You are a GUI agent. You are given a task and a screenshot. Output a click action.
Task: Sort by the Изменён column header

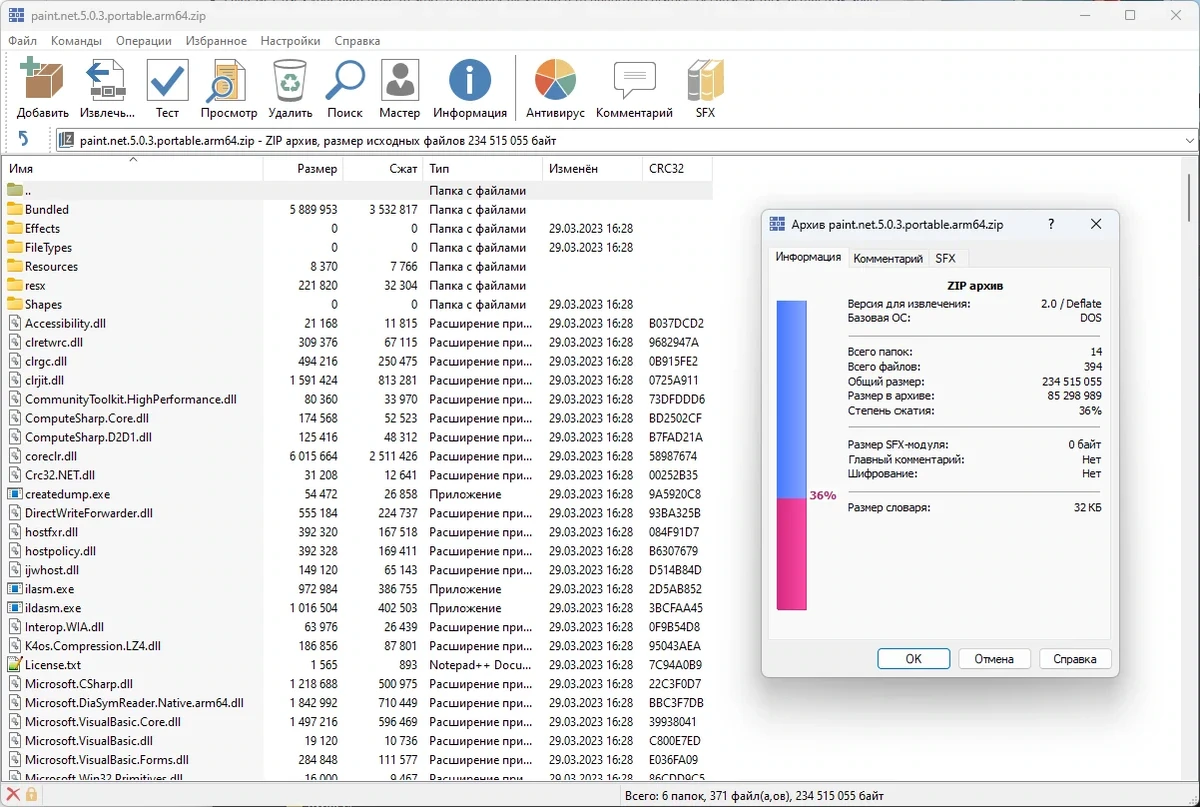point(593,169)
